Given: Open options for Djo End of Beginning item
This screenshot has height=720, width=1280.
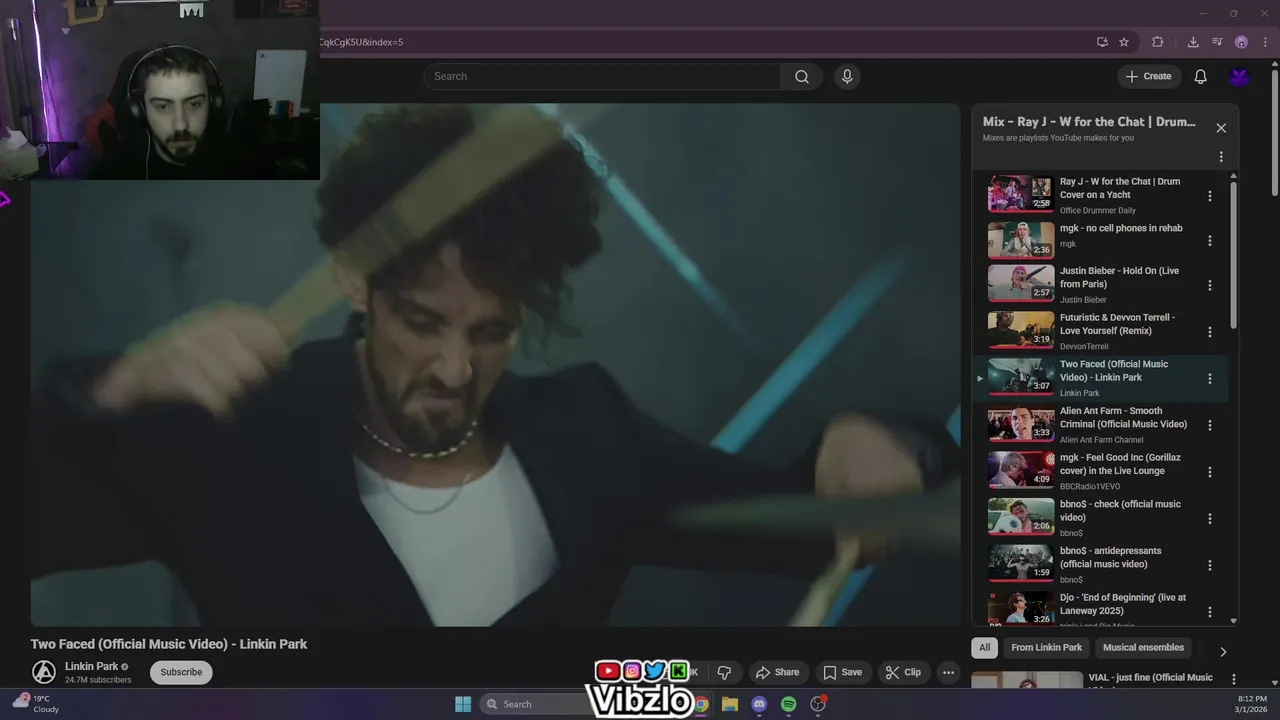Looking at the screenshot, I should tap(1210, 612).
